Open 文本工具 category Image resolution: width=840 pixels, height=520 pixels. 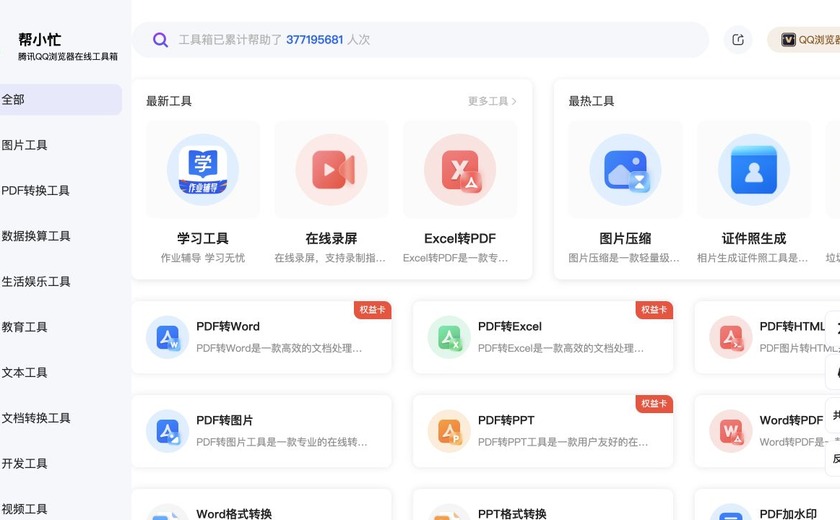click(x=24, y=373)
